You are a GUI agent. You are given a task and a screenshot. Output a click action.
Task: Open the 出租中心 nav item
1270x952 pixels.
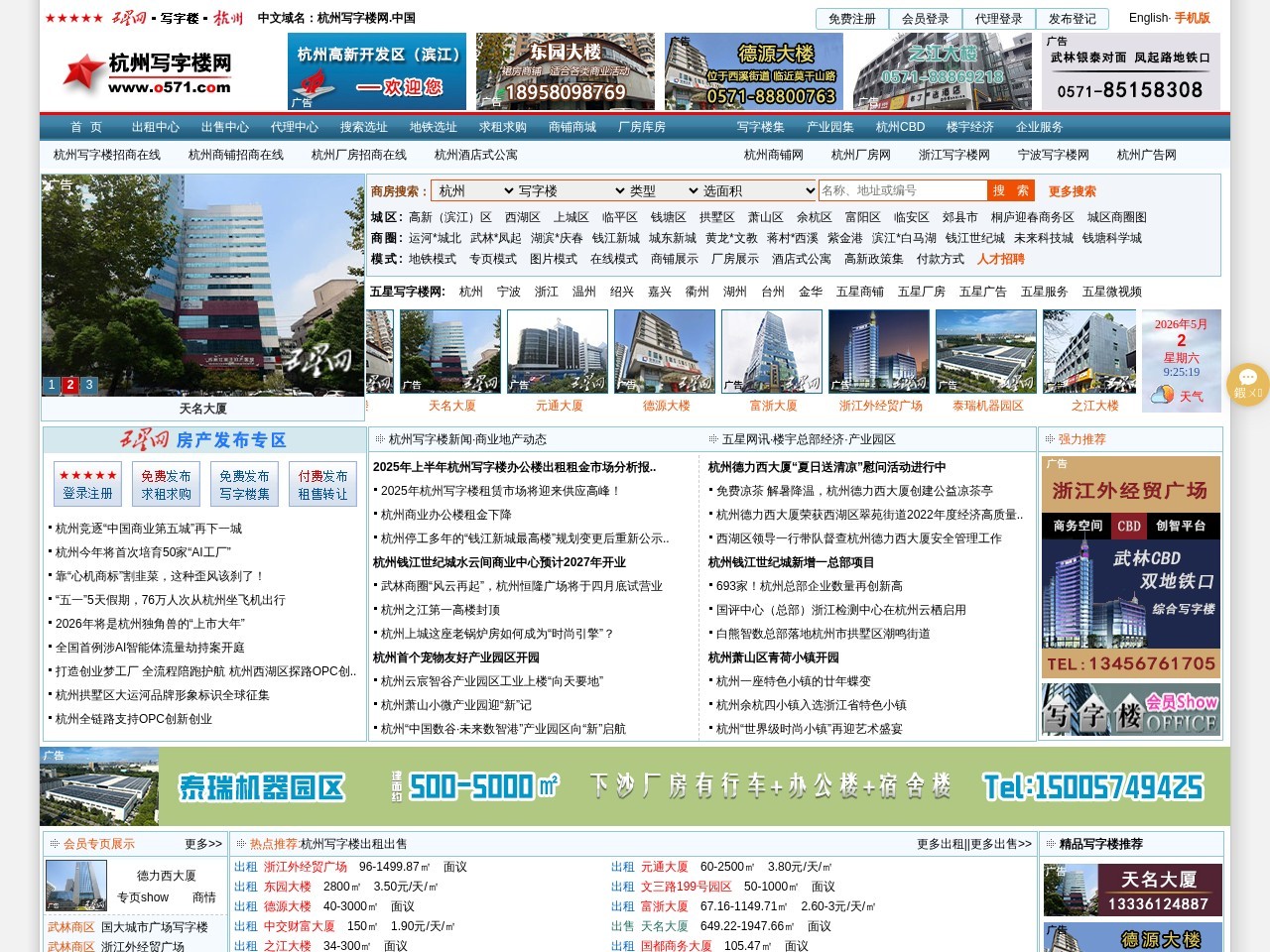156,127
